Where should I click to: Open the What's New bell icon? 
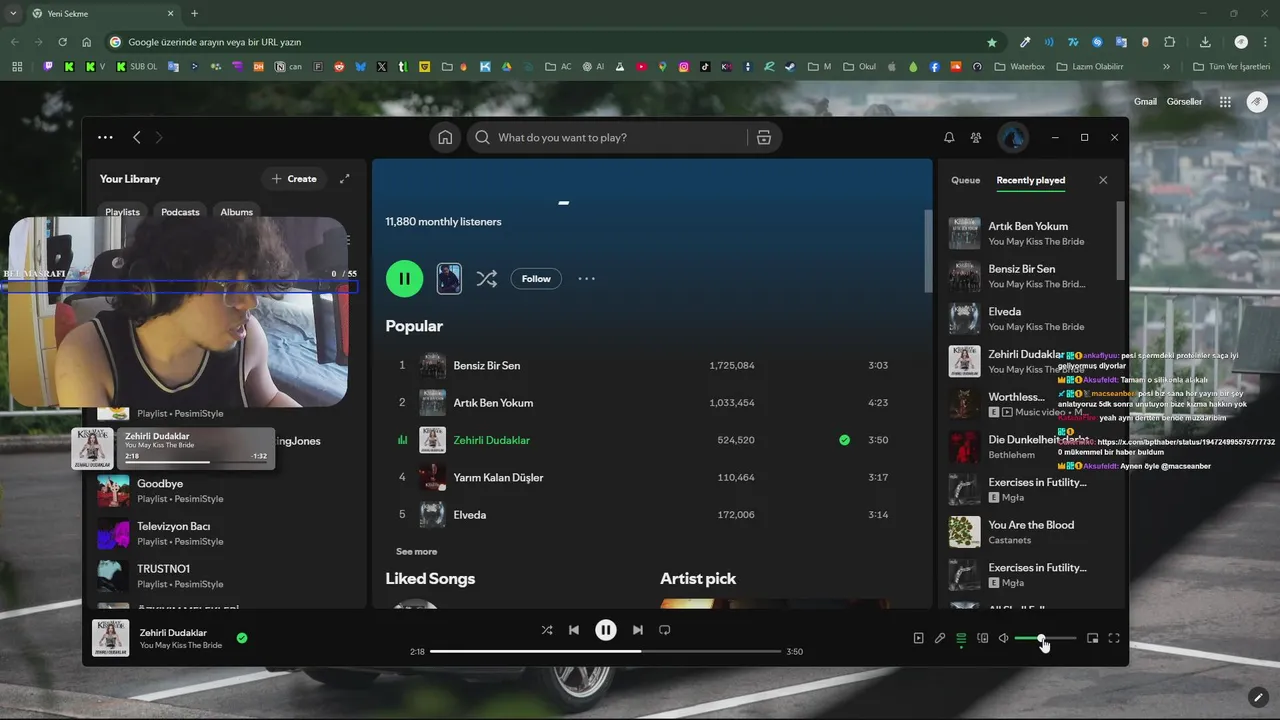click(x=949, y=138)
